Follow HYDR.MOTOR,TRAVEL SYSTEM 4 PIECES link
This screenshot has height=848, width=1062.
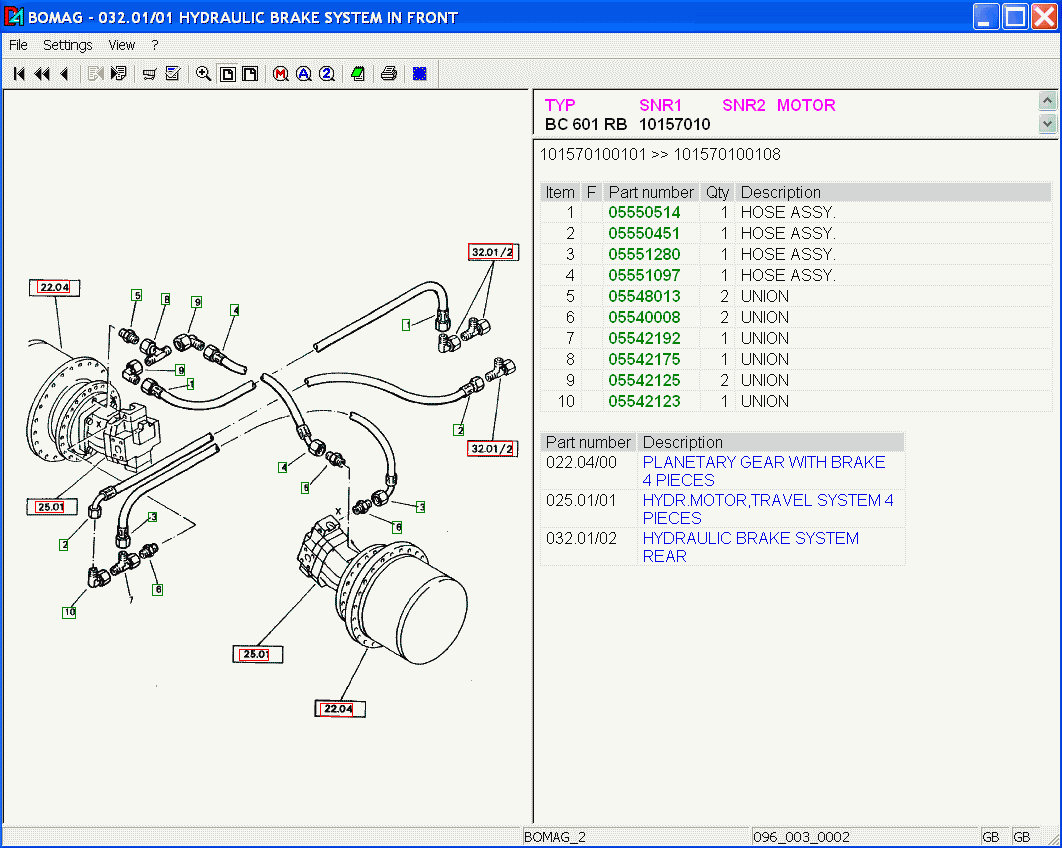click(768, 509)
